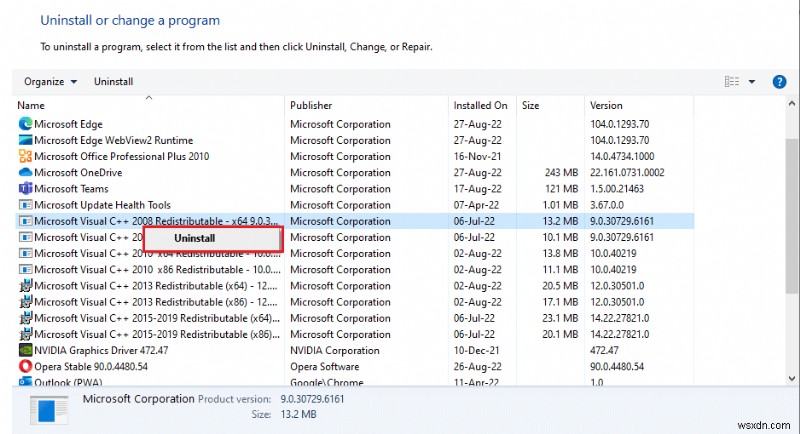Image resolution: width=800 pixels, height=434 pixels.
Task: Select Visual C++ 2015-2019 Redistributable (x86) entry
Action: (157, 334)
